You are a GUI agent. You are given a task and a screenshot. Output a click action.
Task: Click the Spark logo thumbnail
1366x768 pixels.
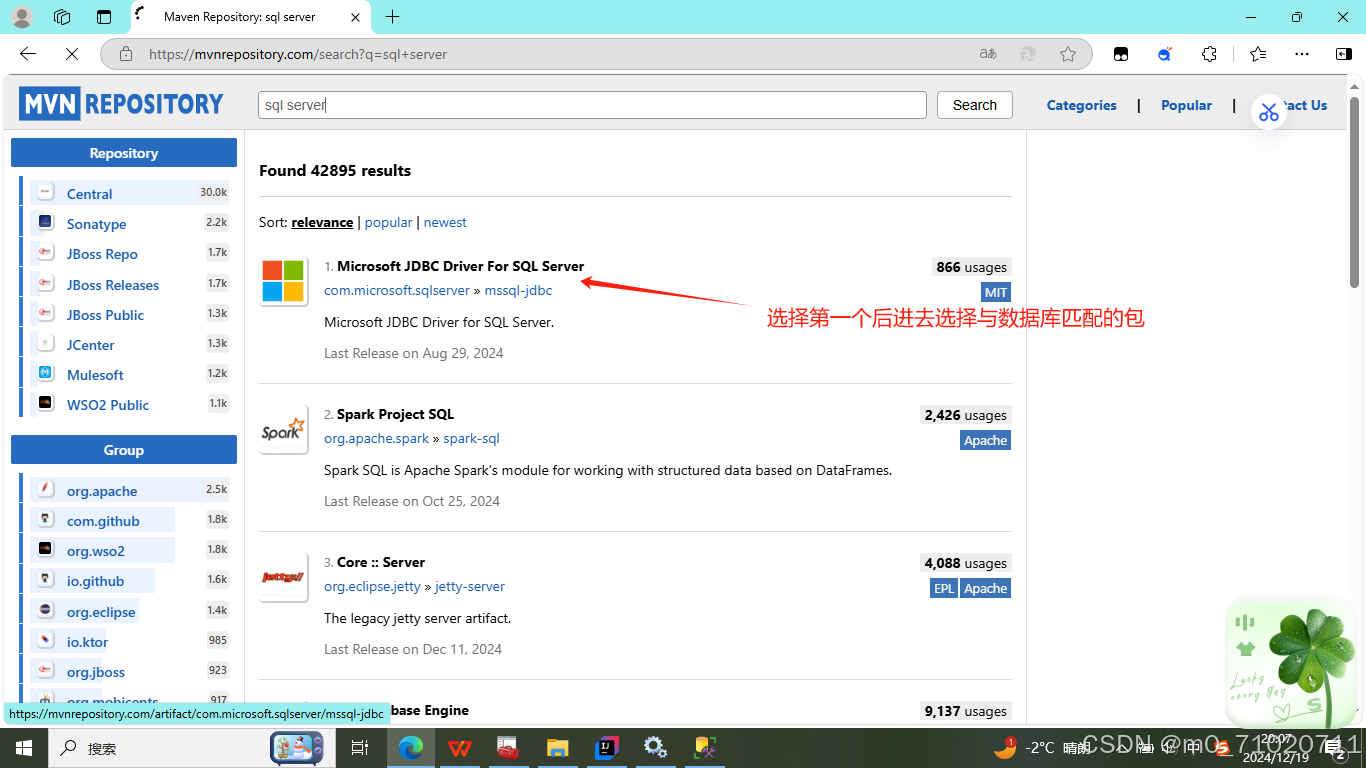click(x=283, y=429)
